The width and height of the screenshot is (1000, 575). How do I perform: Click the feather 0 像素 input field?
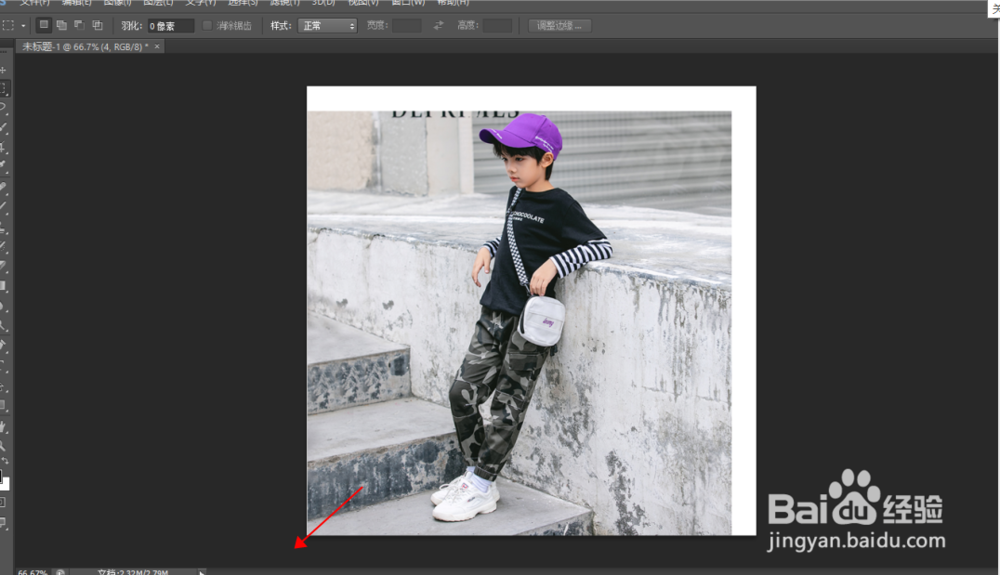point(171,26)
